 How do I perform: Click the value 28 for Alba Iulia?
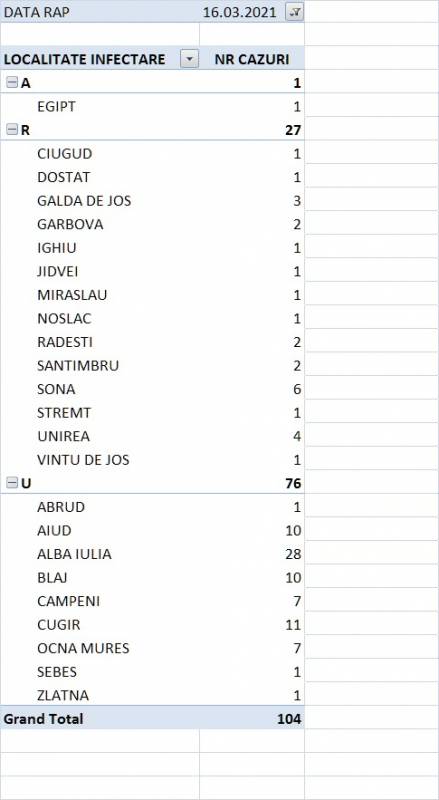pyautogui.click(x=294, y=554)
